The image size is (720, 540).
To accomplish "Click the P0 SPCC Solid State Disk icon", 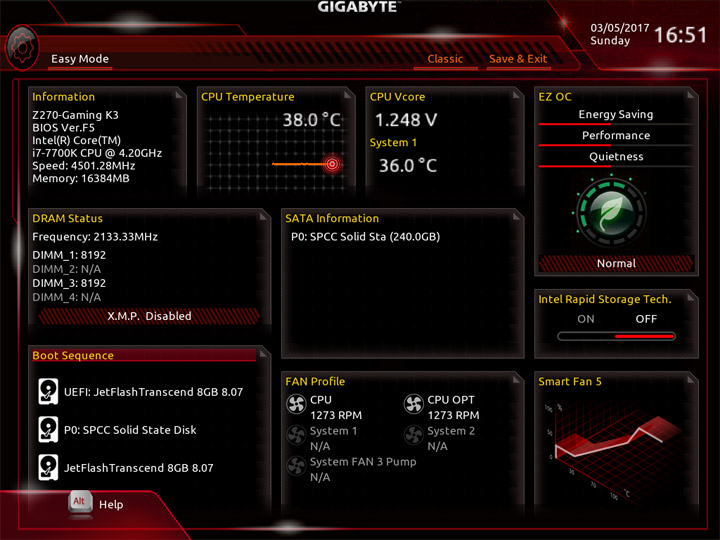I will pos(48,430).
